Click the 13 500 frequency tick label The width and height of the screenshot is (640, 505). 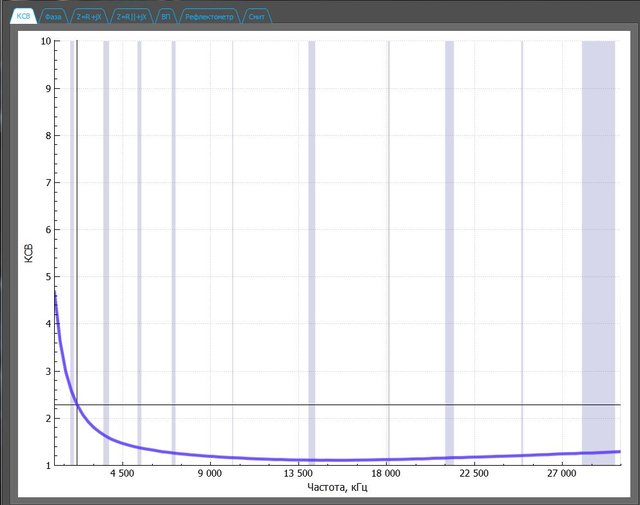point(300,473)
